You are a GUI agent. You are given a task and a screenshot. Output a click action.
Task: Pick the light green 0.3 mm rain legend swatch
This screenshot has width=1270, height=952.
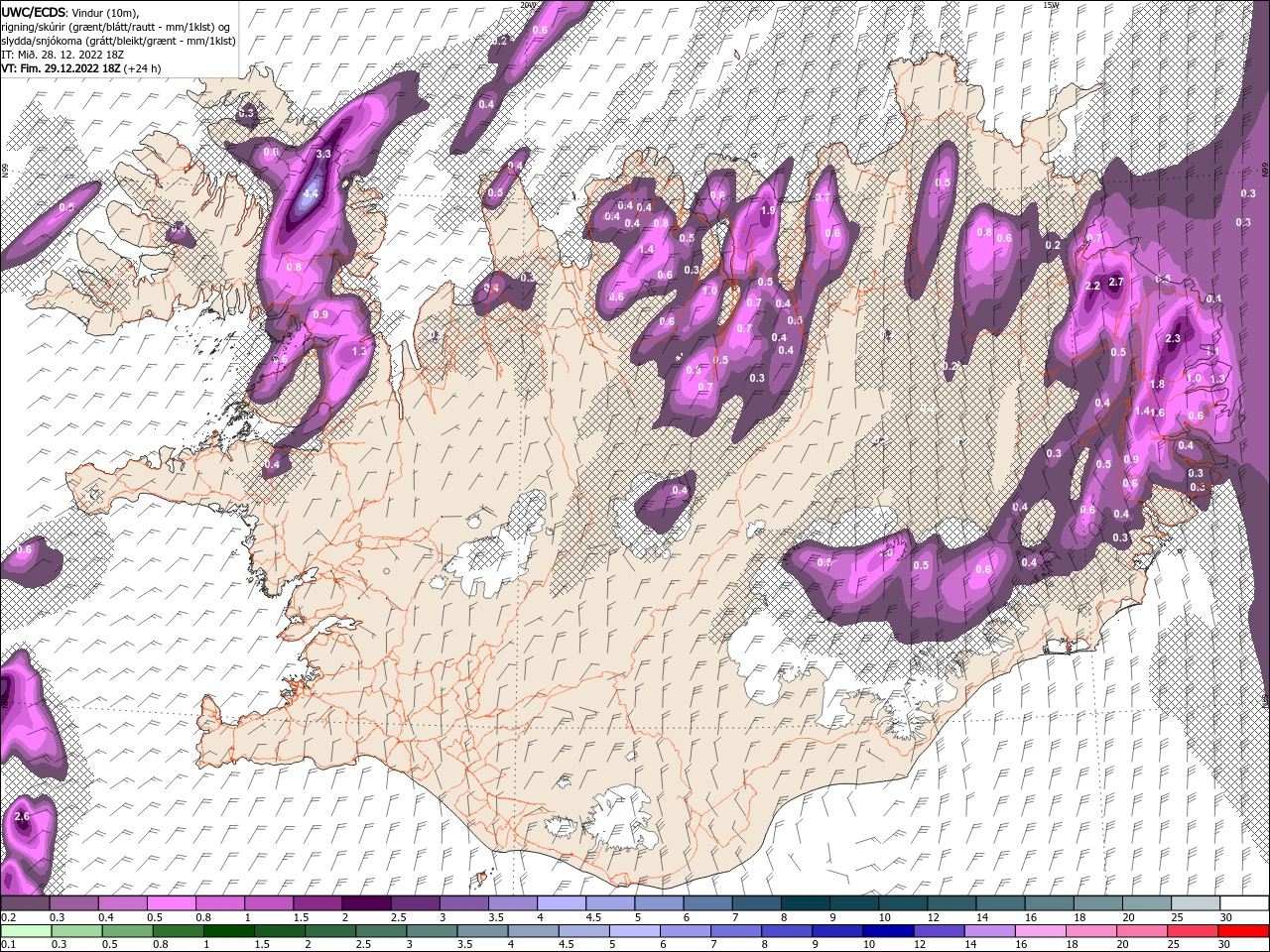click(76, 930)
